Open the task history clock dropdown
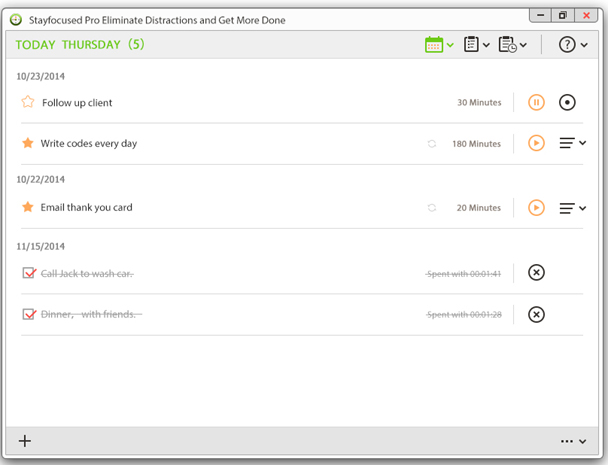The height and width of the screenshot is (465, 608). click(x=511, y=45)
